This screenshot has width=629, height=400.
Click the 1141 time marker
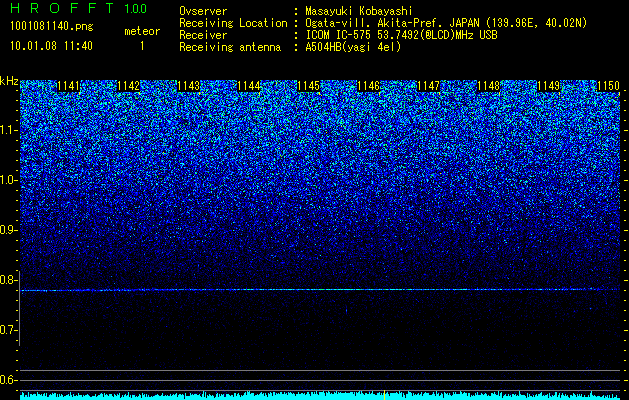pos(69,86)
